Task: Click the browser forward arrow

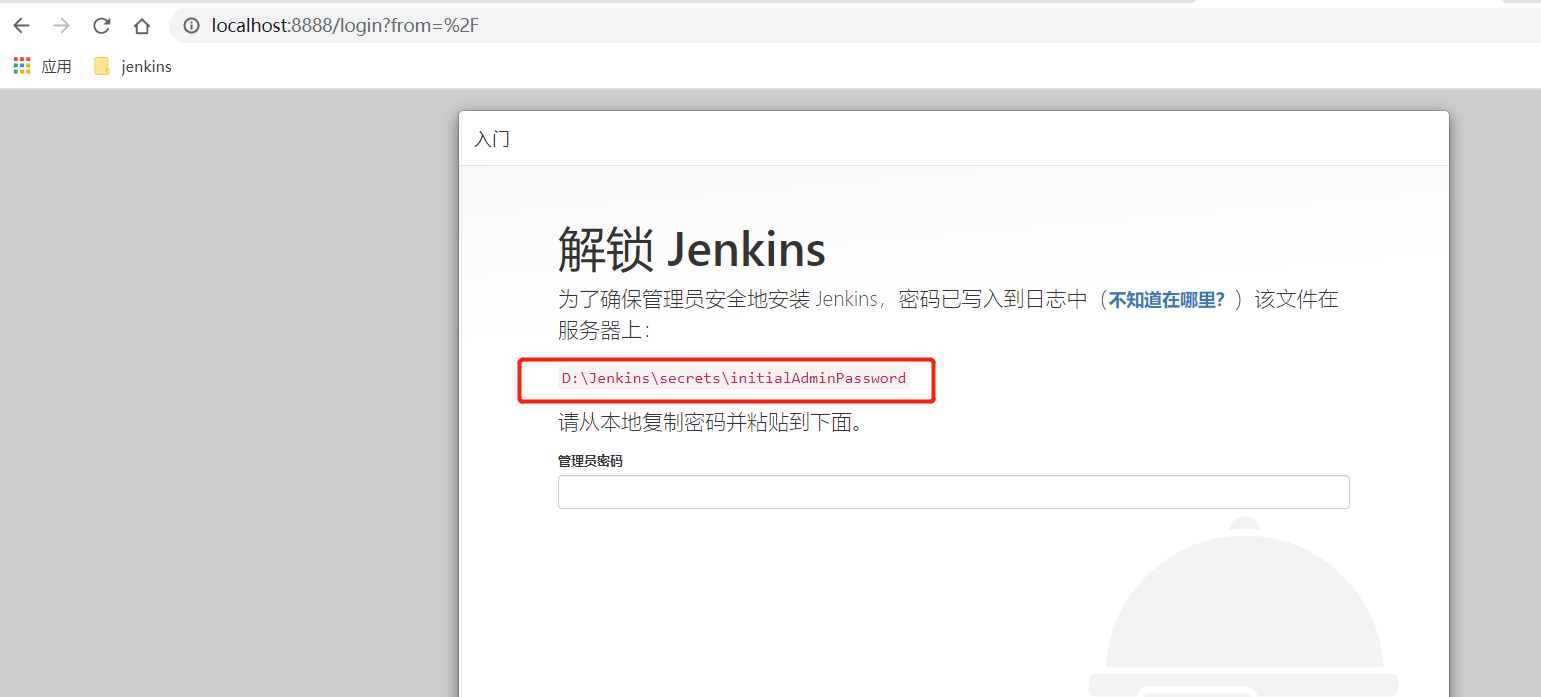Action: pyautogui.click(x=61, y=26)
